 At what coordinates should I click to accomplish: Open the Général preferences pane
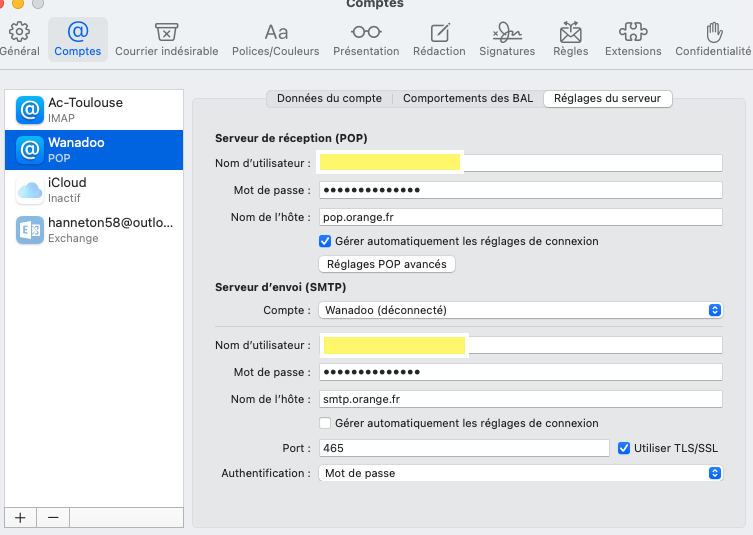coord(19,39)
